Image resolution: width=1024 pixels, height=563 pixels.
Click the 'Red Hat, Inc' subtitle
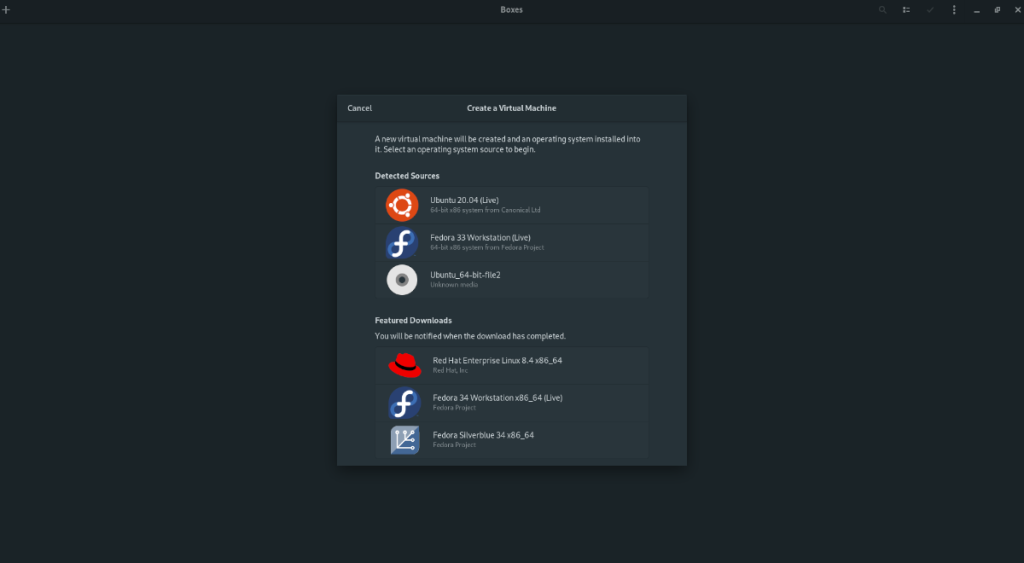(451, 370)
